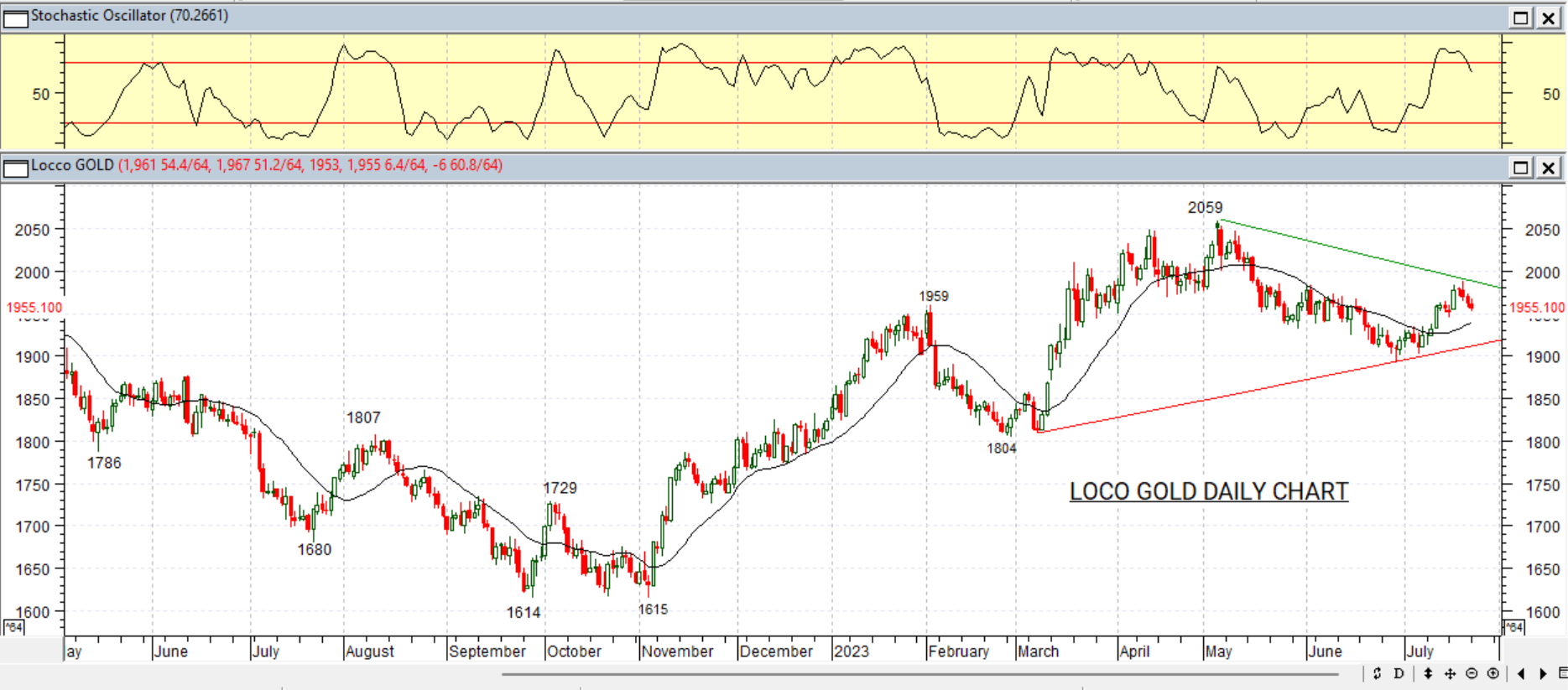Click the 2050 value on right price axis
Viewport: 1568px width, 690px height.
click(1542, 230)
